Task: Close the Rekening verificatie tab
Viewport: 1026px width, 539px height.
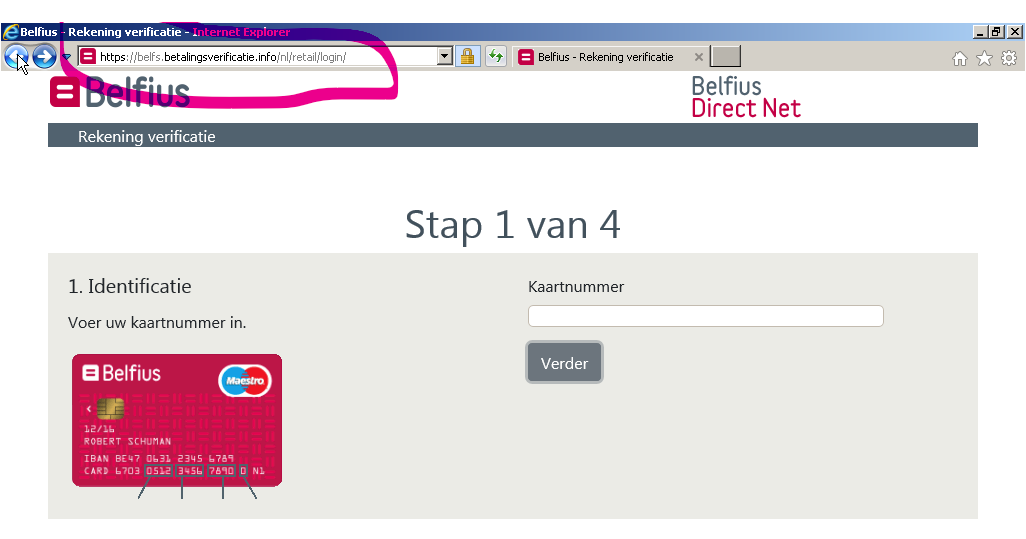Action: pyautogui.click(x=698, y=57)
